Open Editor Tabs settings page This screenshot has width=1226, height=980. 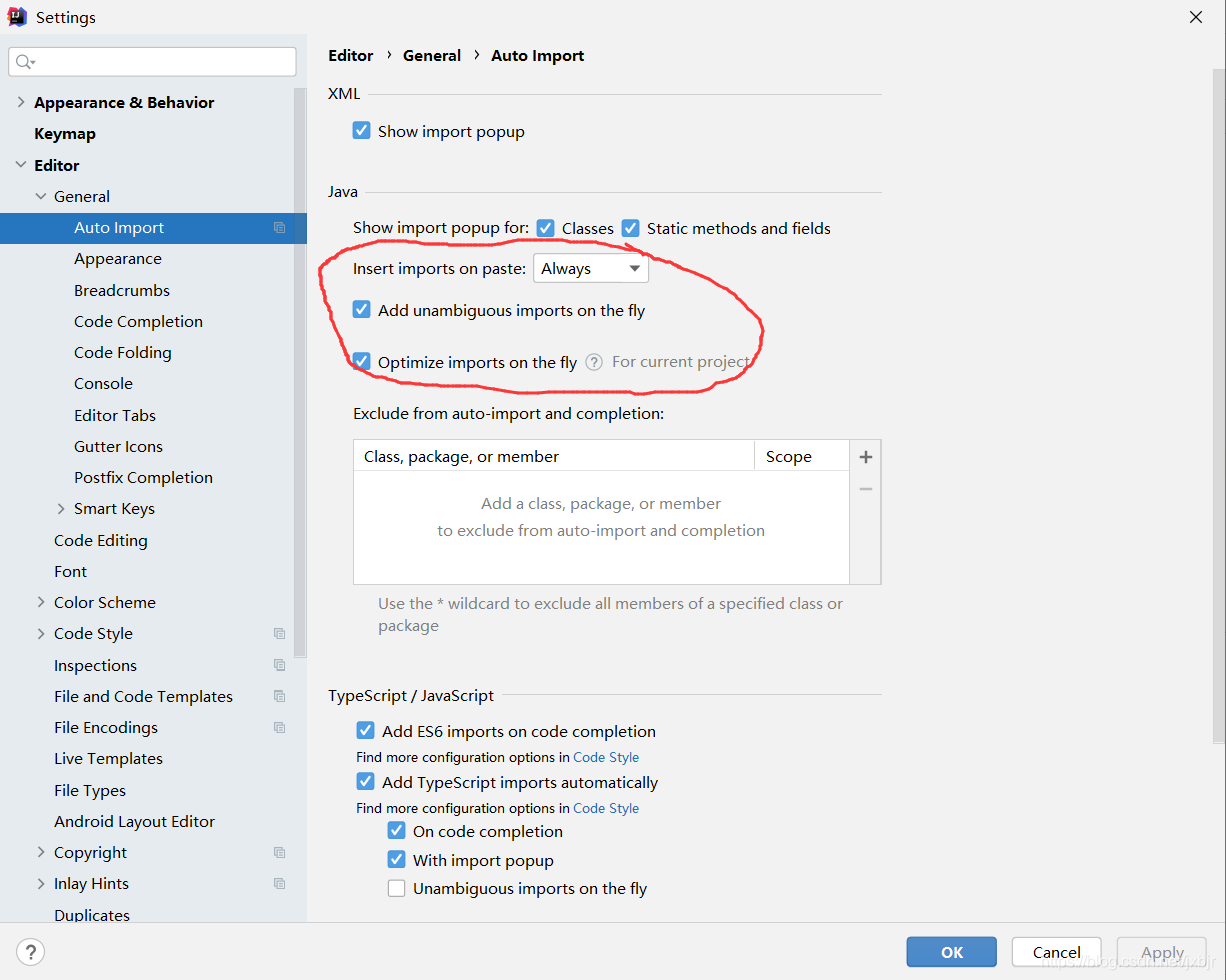[115, 415]
